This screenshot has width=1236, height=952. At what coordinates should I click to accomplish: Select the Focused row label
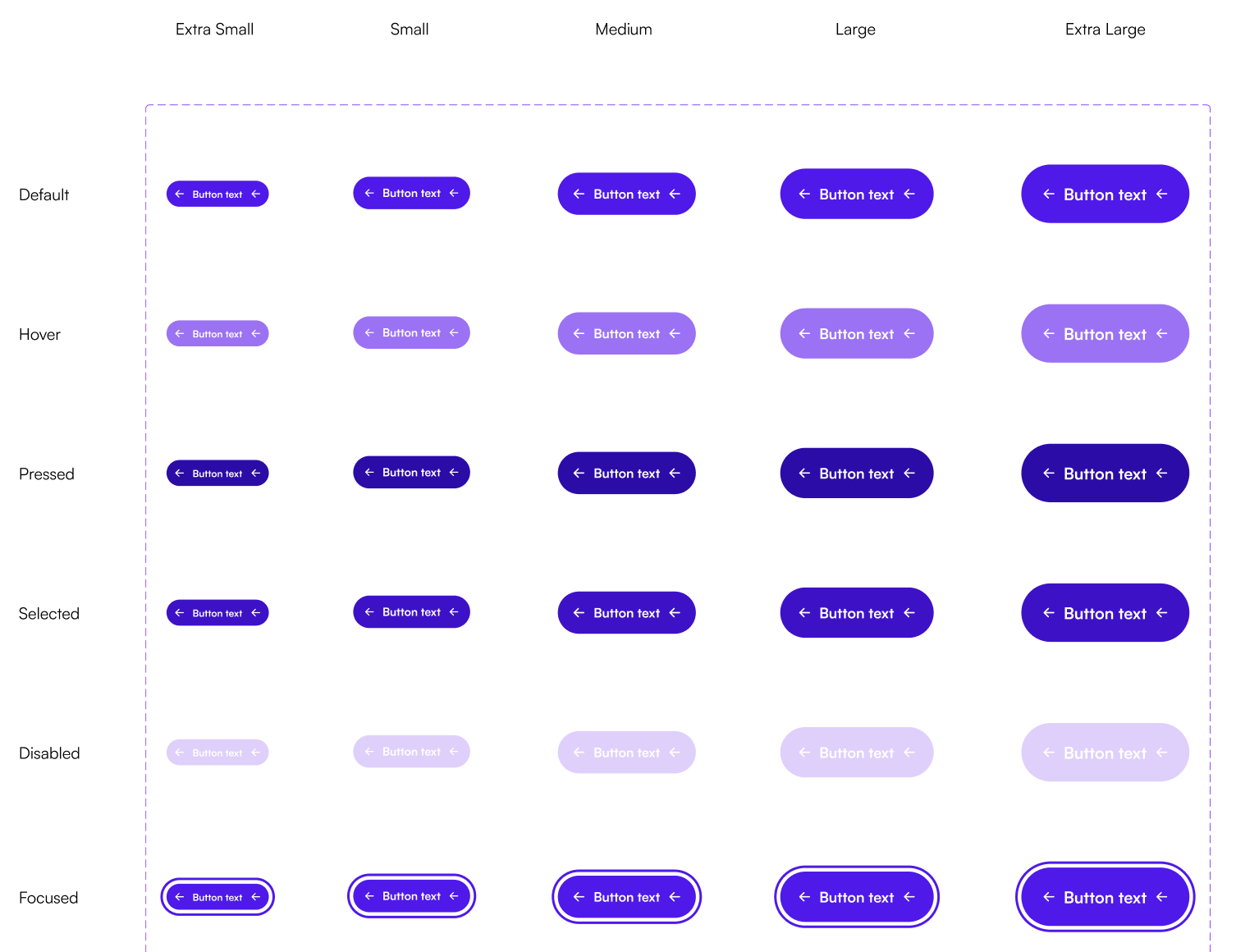click(x=48, y=898)
